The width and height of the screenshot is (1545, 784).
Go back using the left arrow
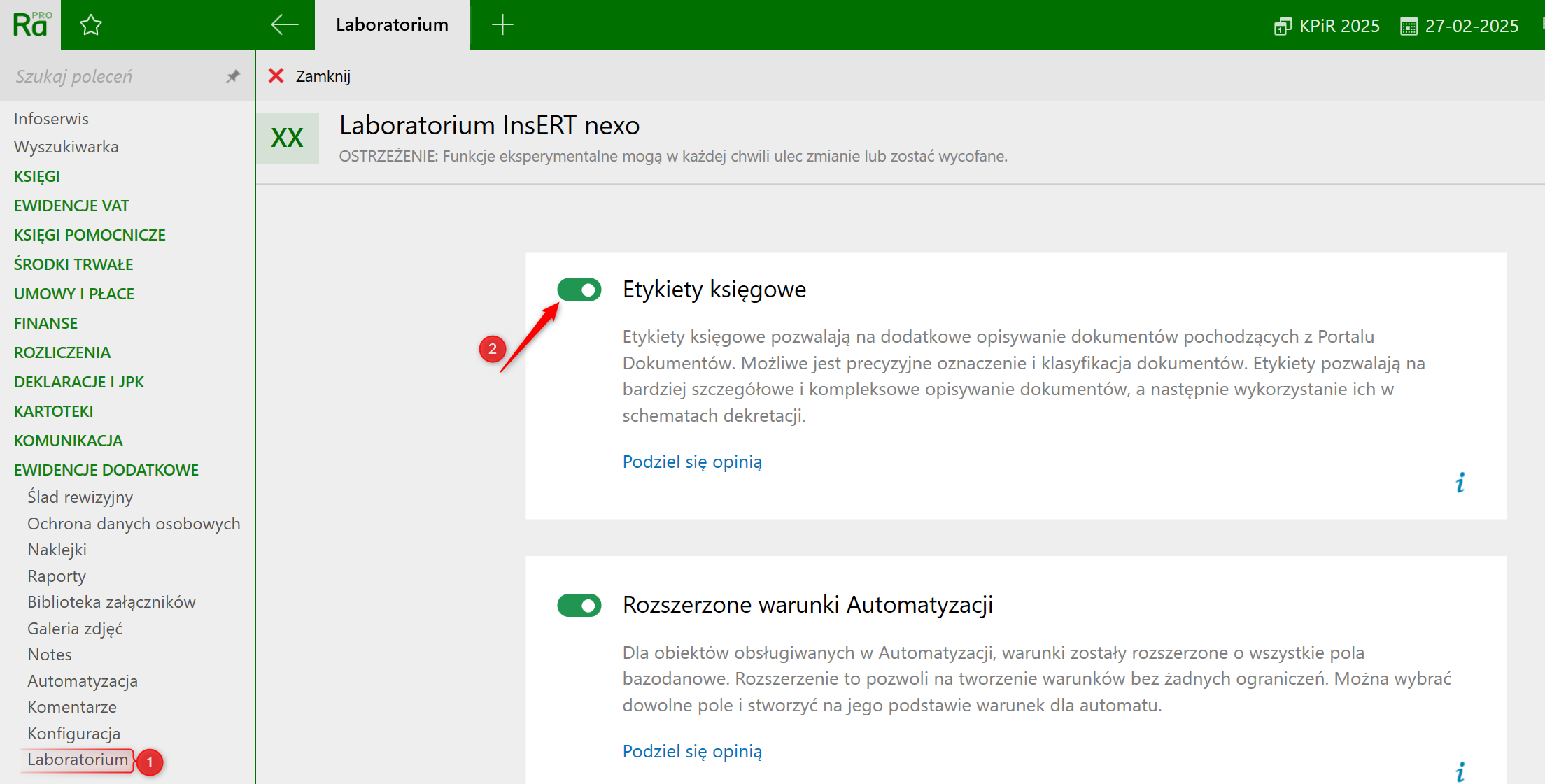coord(284,25)
